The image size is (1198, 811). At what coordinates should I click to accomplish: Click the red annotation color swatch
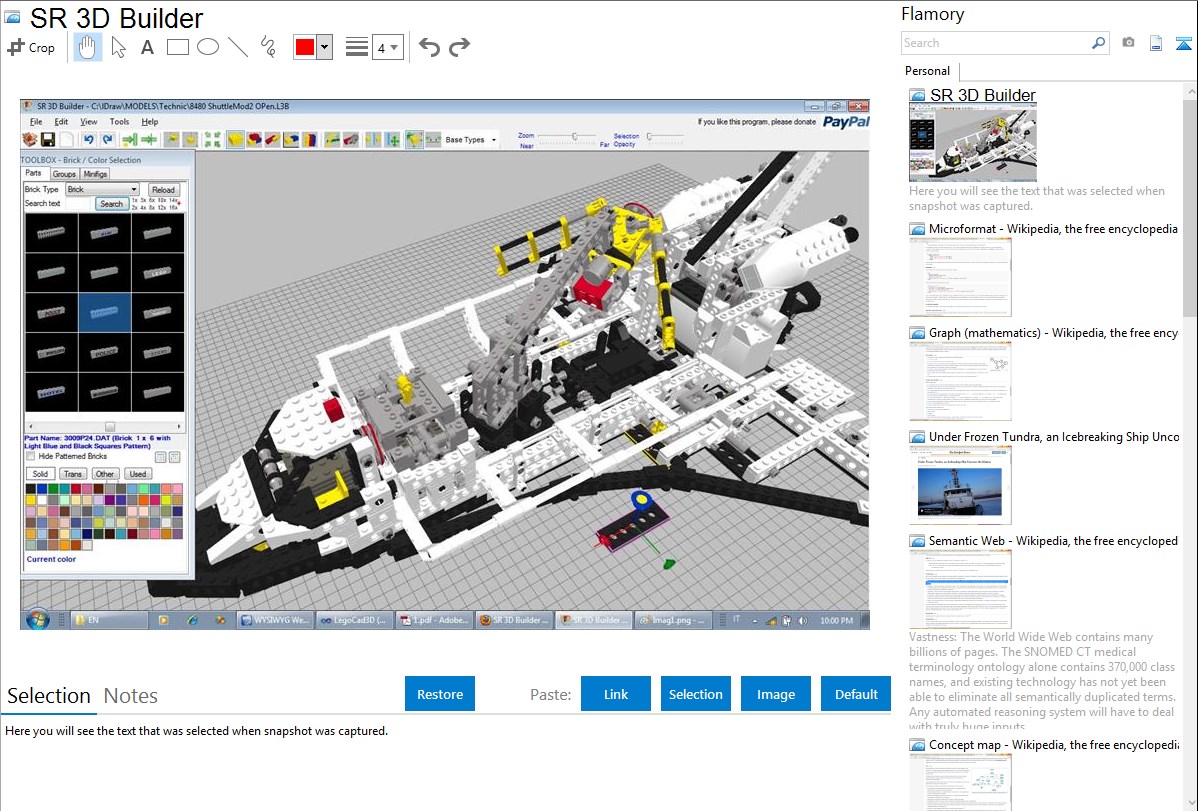click(305, 47)
